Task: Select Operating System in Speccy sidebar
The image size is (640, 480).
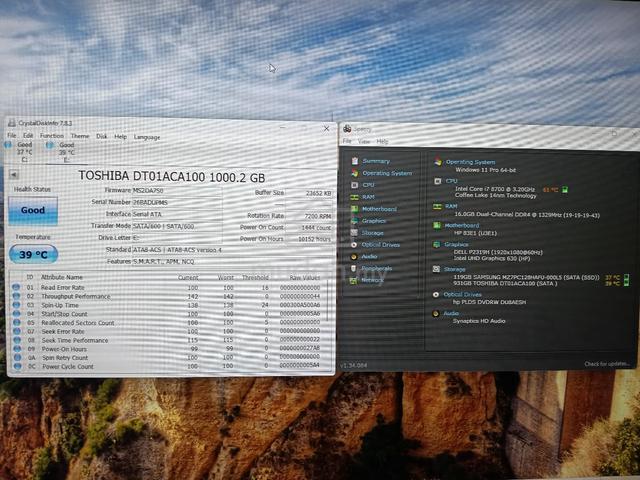Action: click(x=387, y=173)
